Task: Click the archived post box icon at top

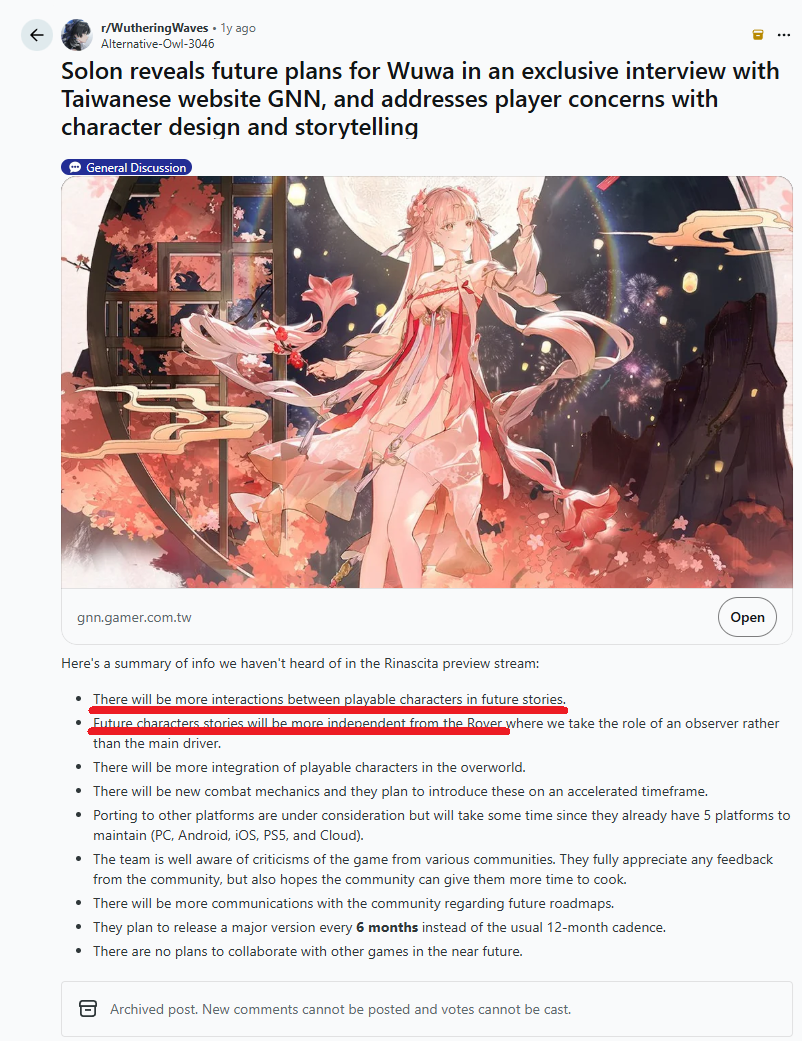Action: [758, 35]
